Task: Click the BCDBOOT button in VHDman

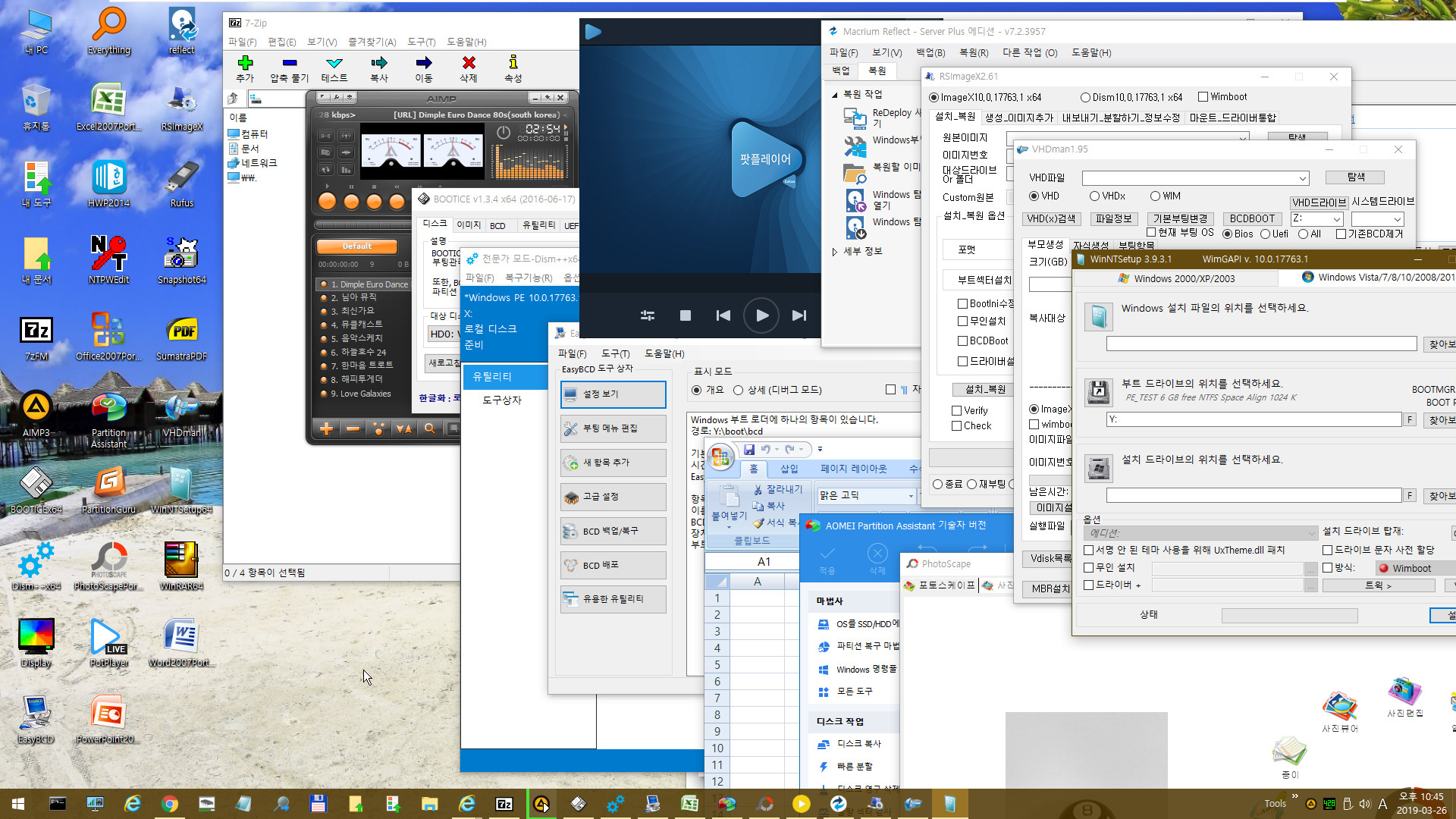Action: coord(1252,219)
